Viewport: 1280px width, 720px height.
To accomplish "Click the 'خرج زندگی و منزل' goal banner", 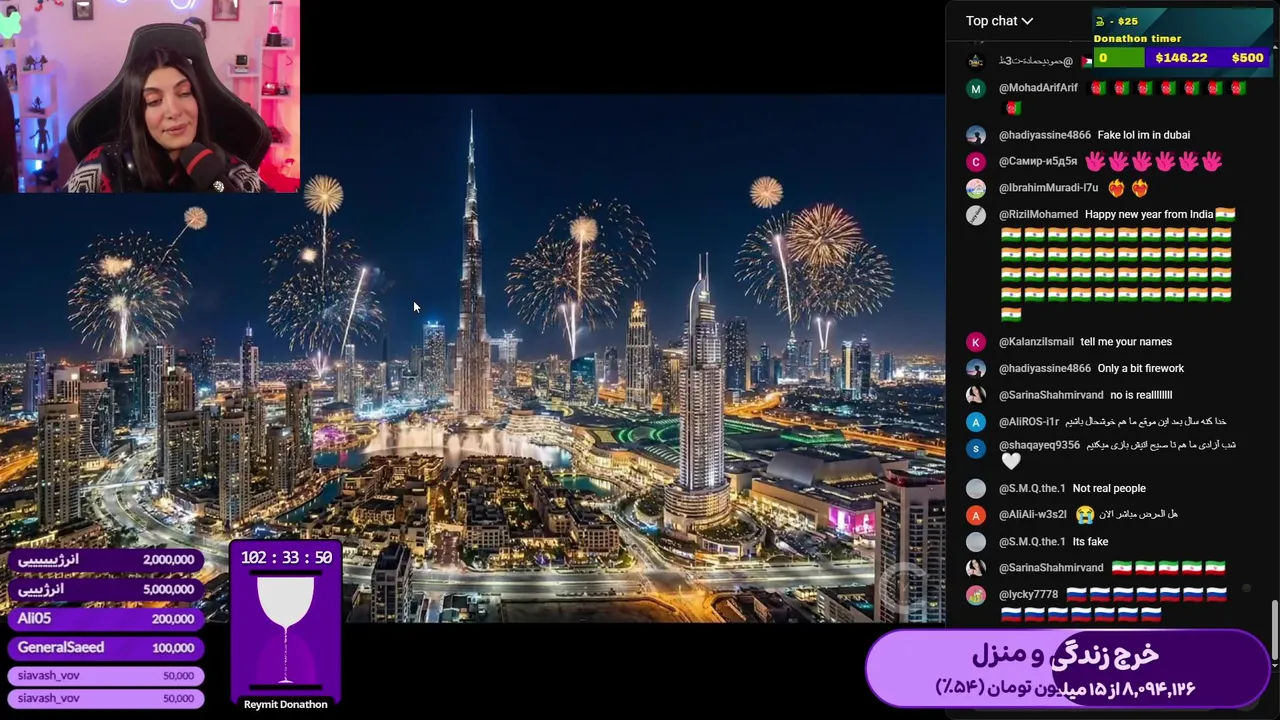I will point(1066,668).
